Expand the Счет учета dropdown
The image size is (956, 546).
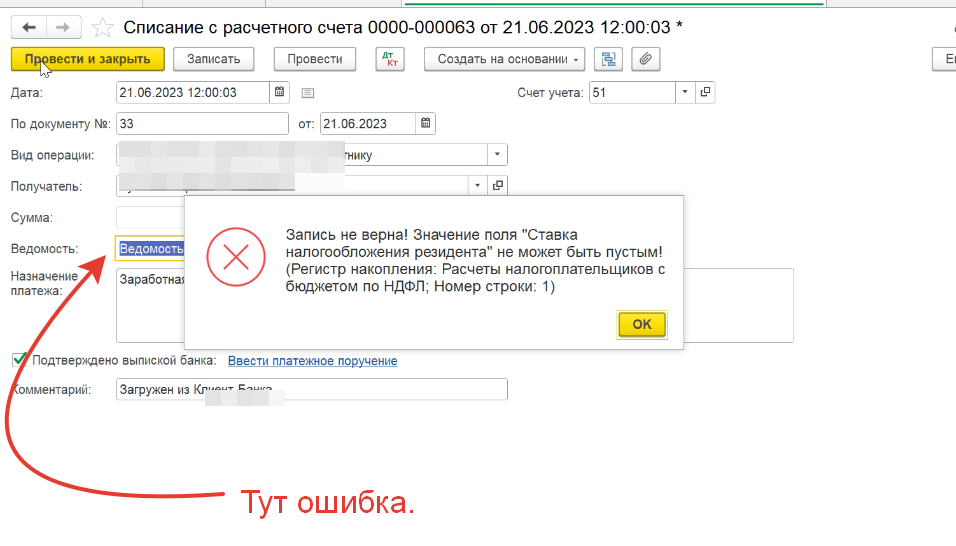(685, 93)
